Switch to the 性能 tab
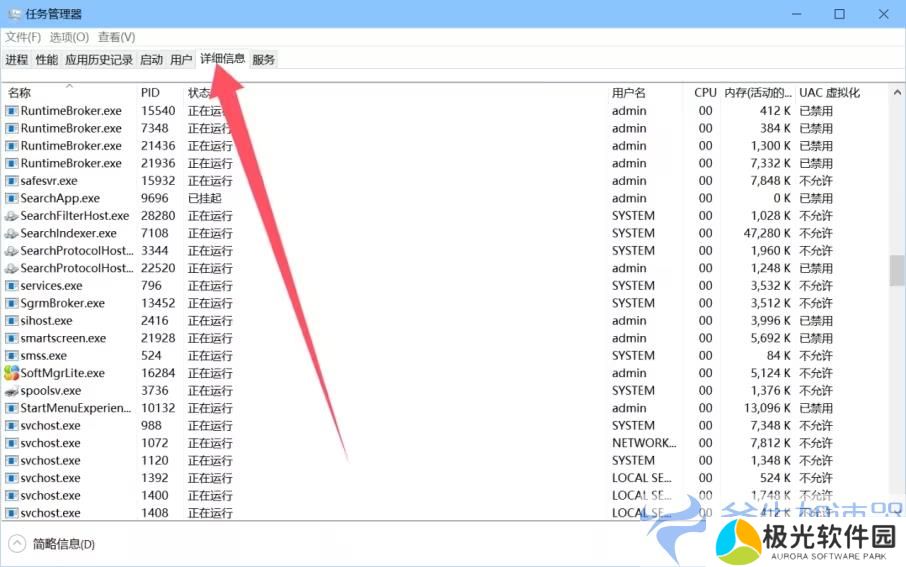Viewport: 906px width, 567px height. click(x=47, y=60)
